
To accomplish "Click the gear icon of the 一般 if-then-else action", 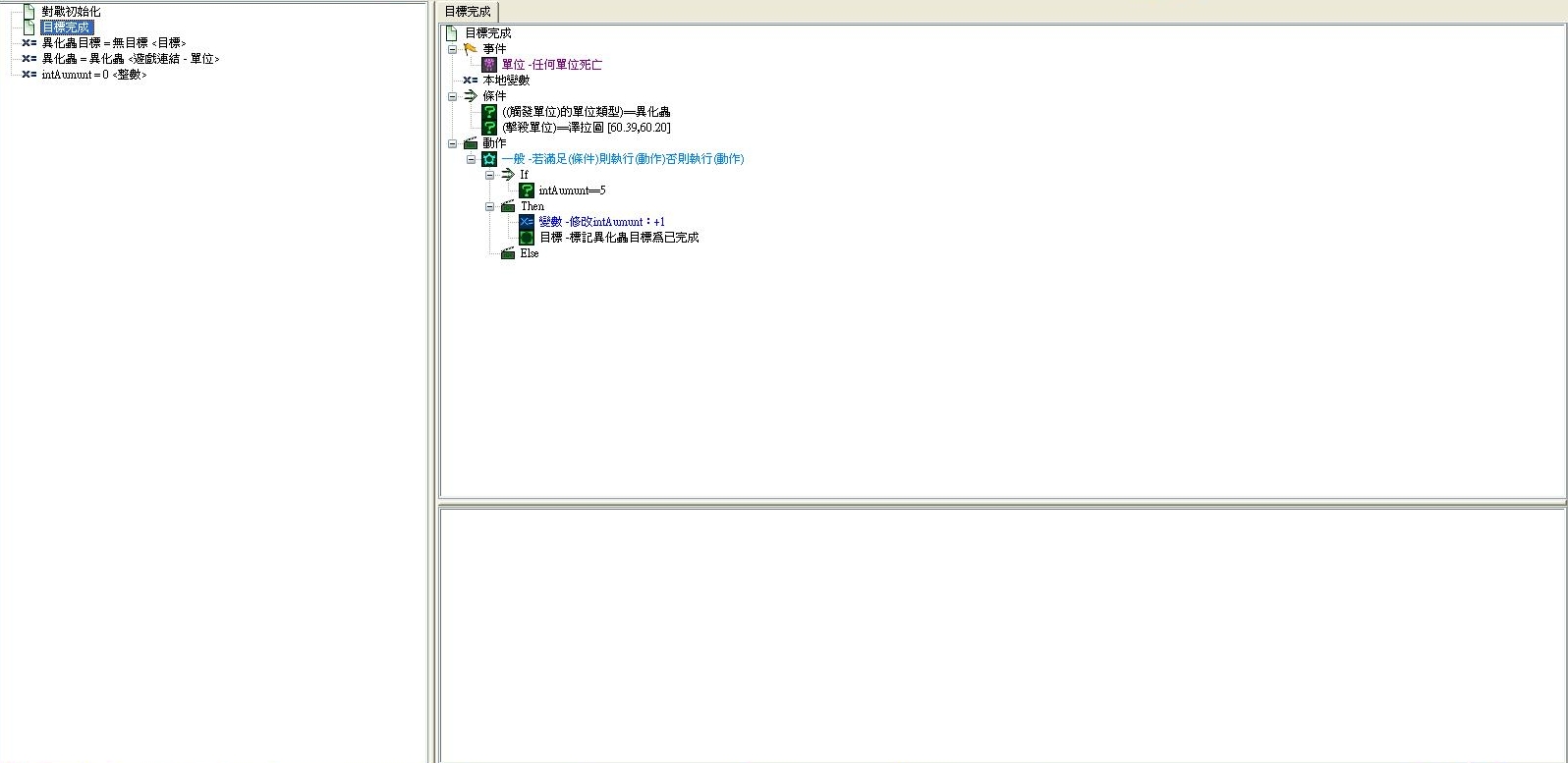I will [x=489, y=159].
